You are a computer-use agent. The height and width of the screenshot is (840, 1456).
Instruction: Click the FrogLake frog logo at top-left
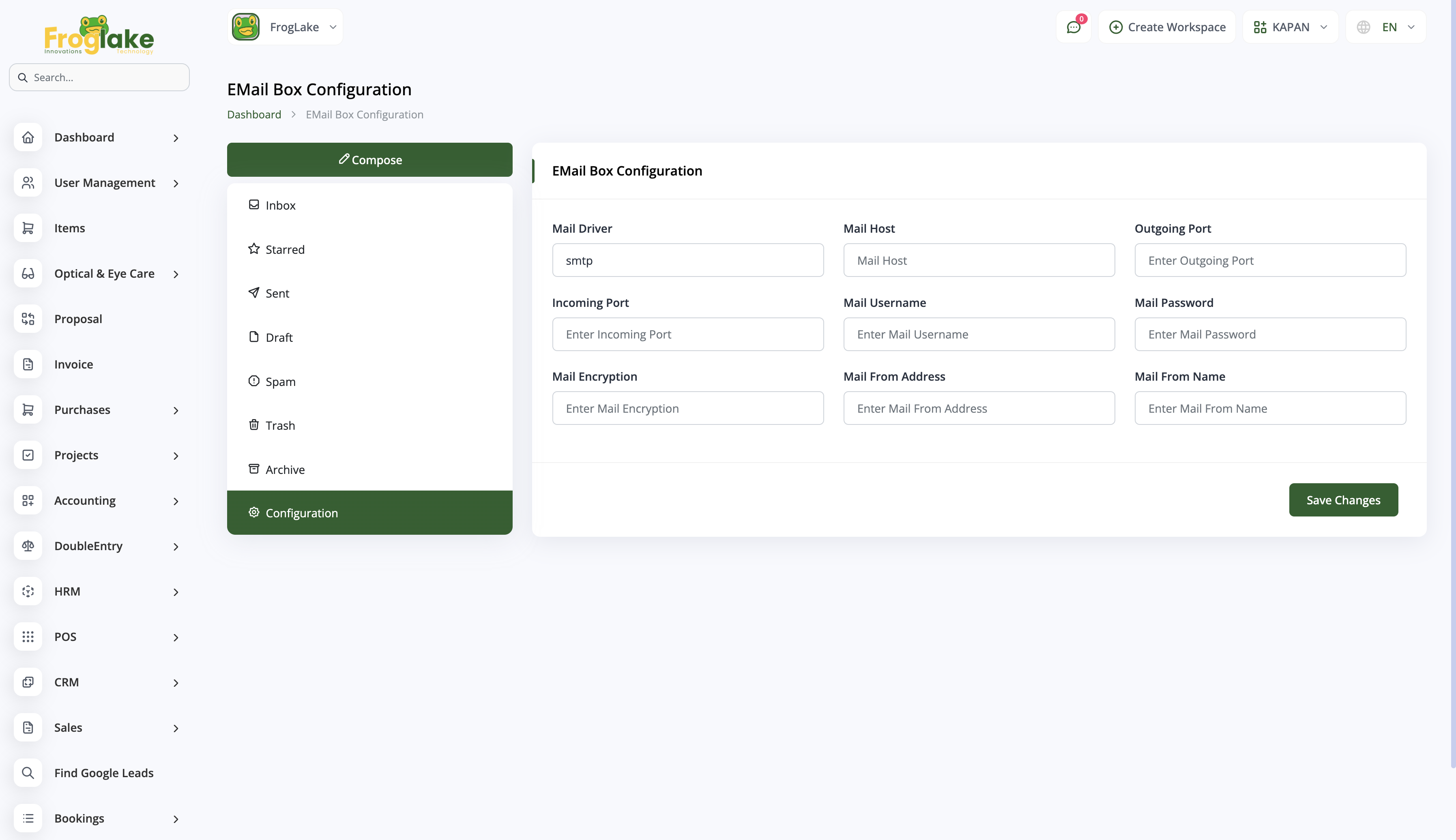click(x=99, y=34)
